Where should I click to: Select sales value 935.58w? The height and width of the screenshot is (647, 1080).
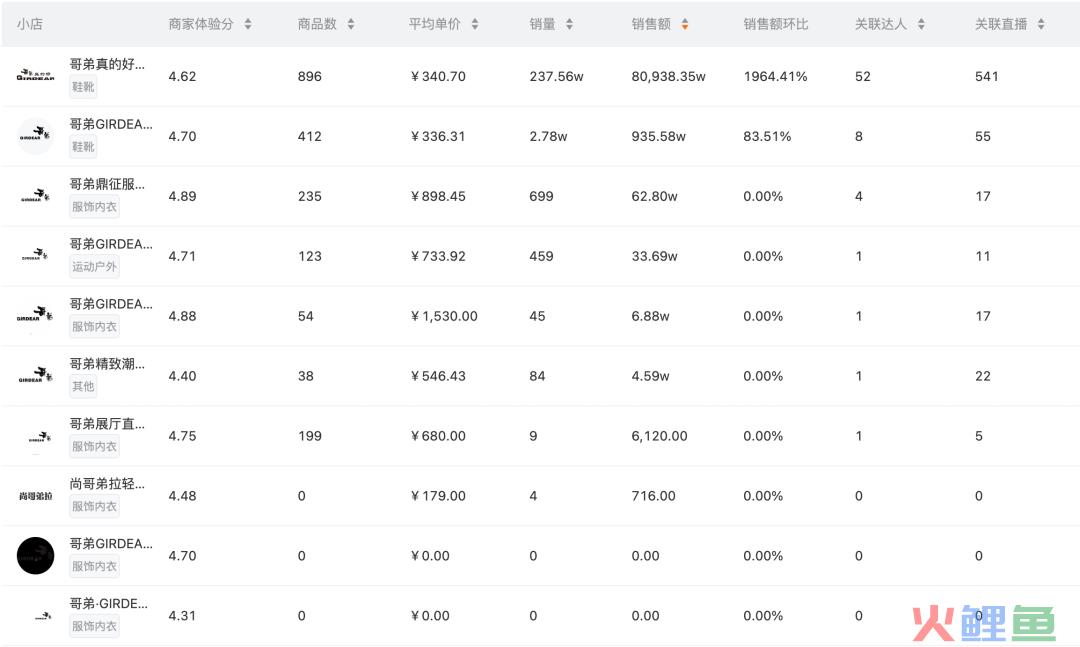pos(658,136)
